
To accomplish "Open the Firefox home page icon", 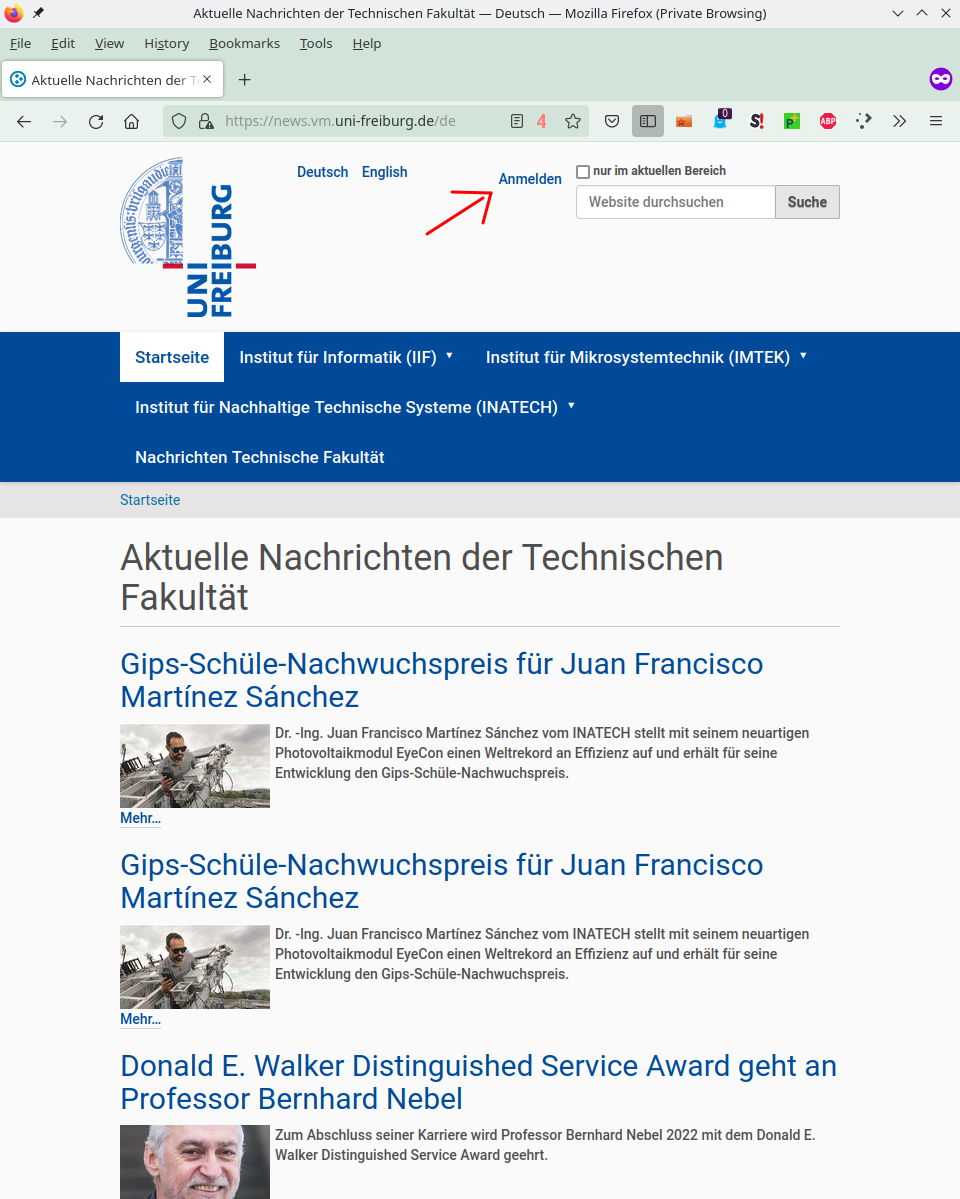I will pos(132,121).
